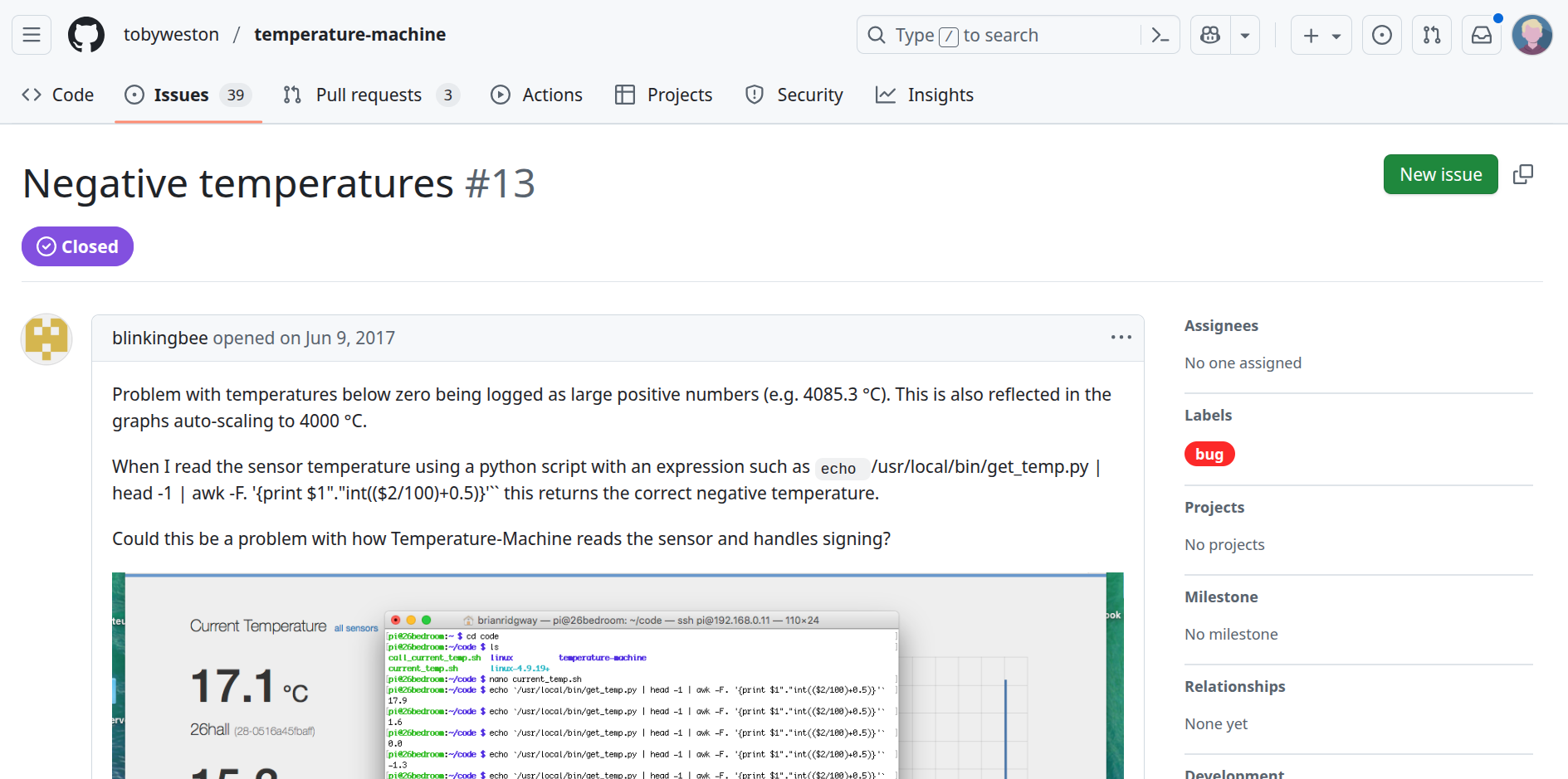Open the attached terminal screenshot image
The height and width of the screenshot is (779, 1568).
pos(618,675)
